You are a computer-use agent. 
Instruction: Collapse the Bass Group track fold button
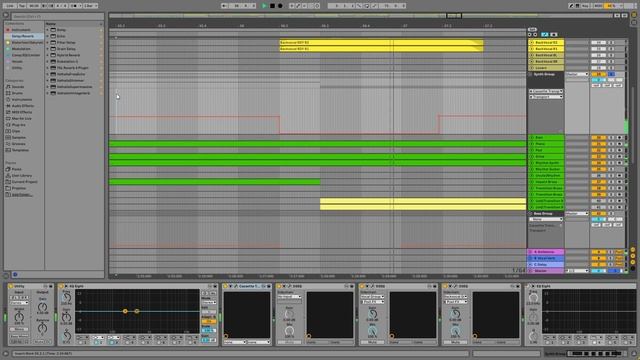click(x=531, y=213)
